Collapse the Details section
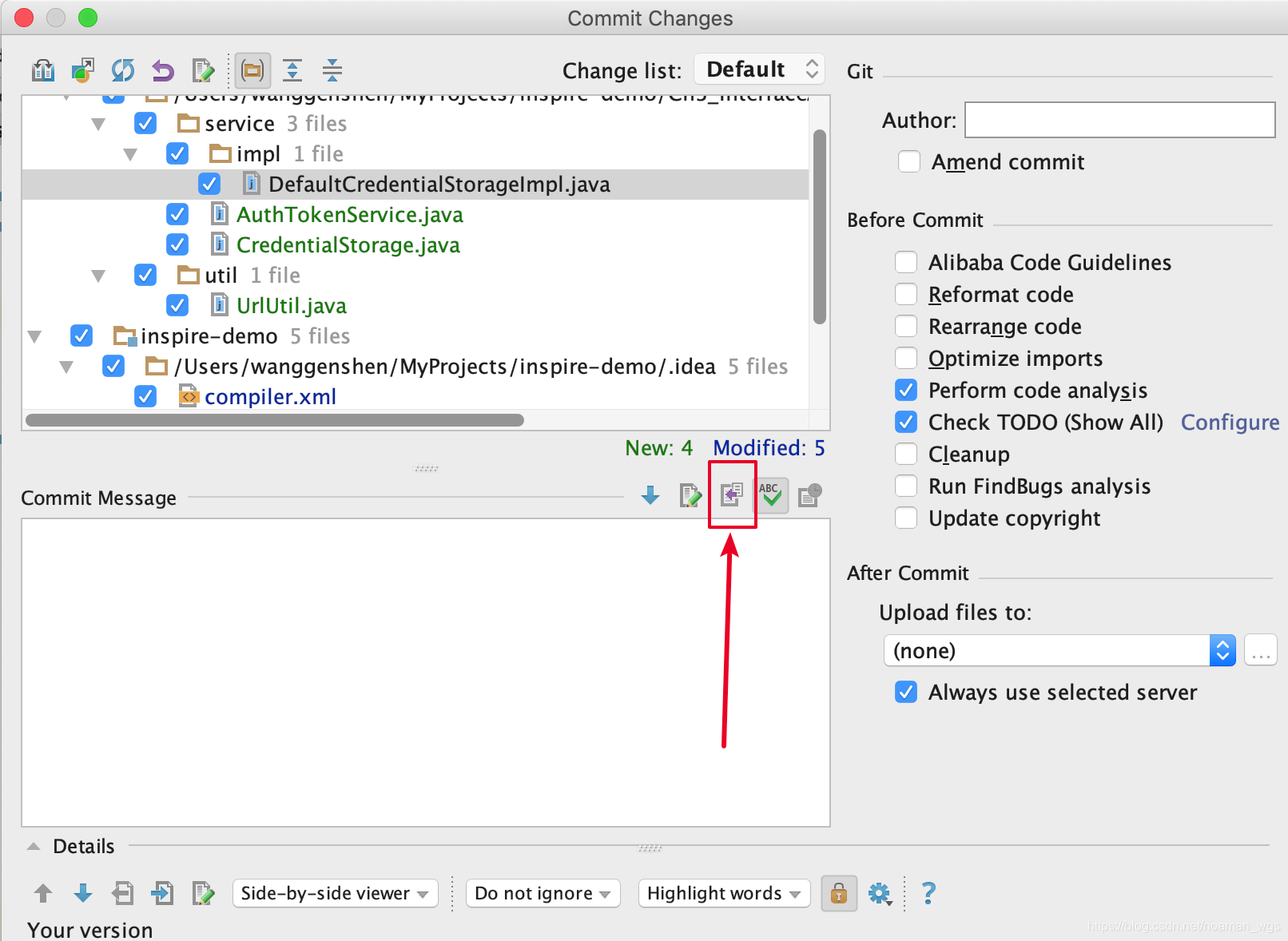The width and height of the screenshot is (1288, 941). click(x=34, y=846)
